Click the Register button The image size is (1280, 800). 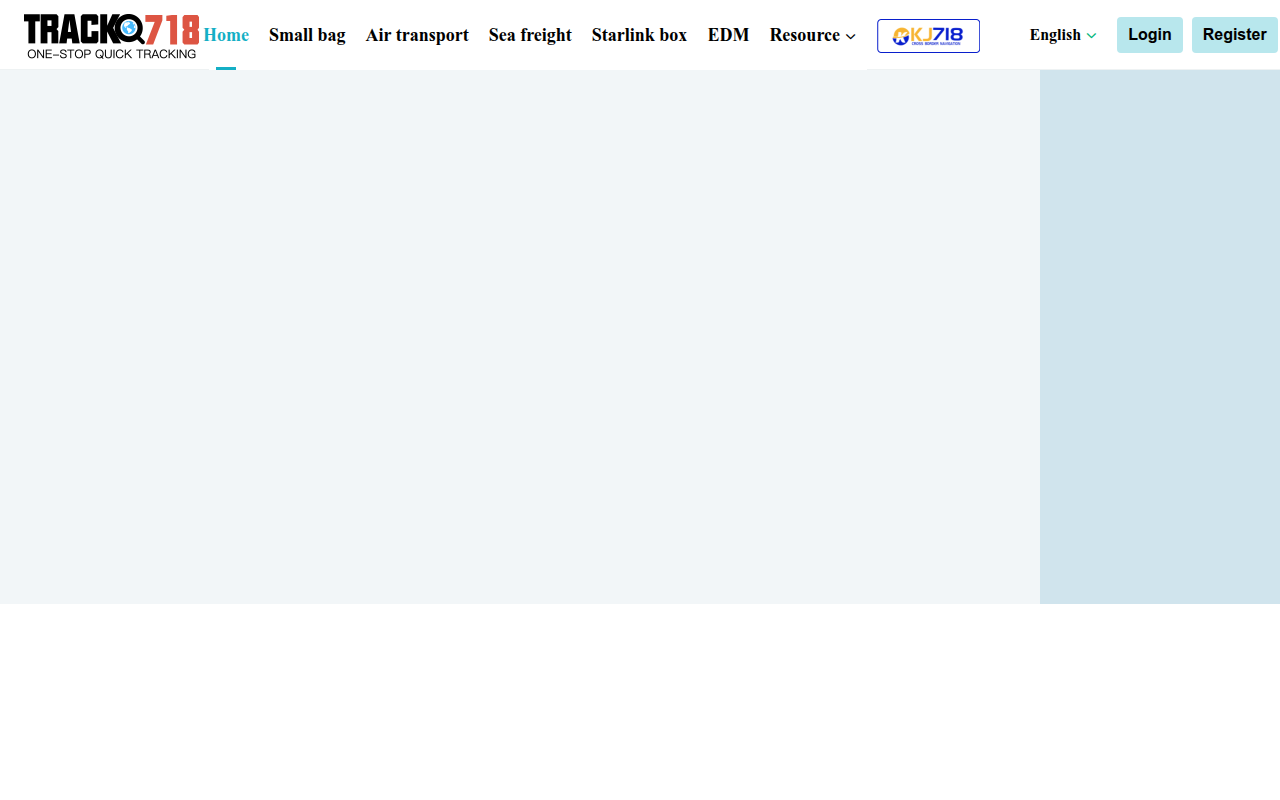[x=1235, y=35]
